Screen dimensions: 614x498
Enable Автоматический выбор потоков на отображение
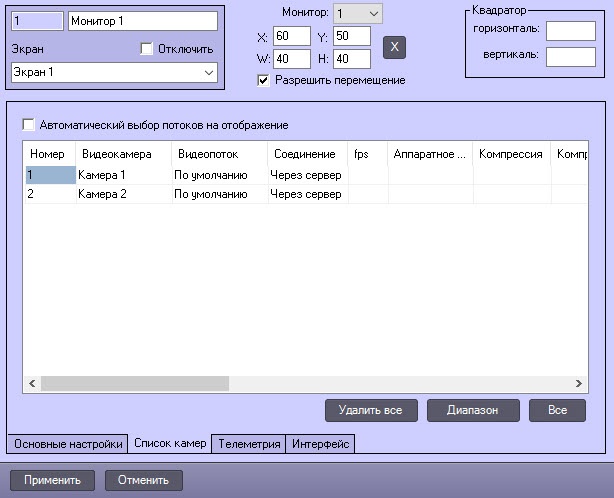coord(28,125)
